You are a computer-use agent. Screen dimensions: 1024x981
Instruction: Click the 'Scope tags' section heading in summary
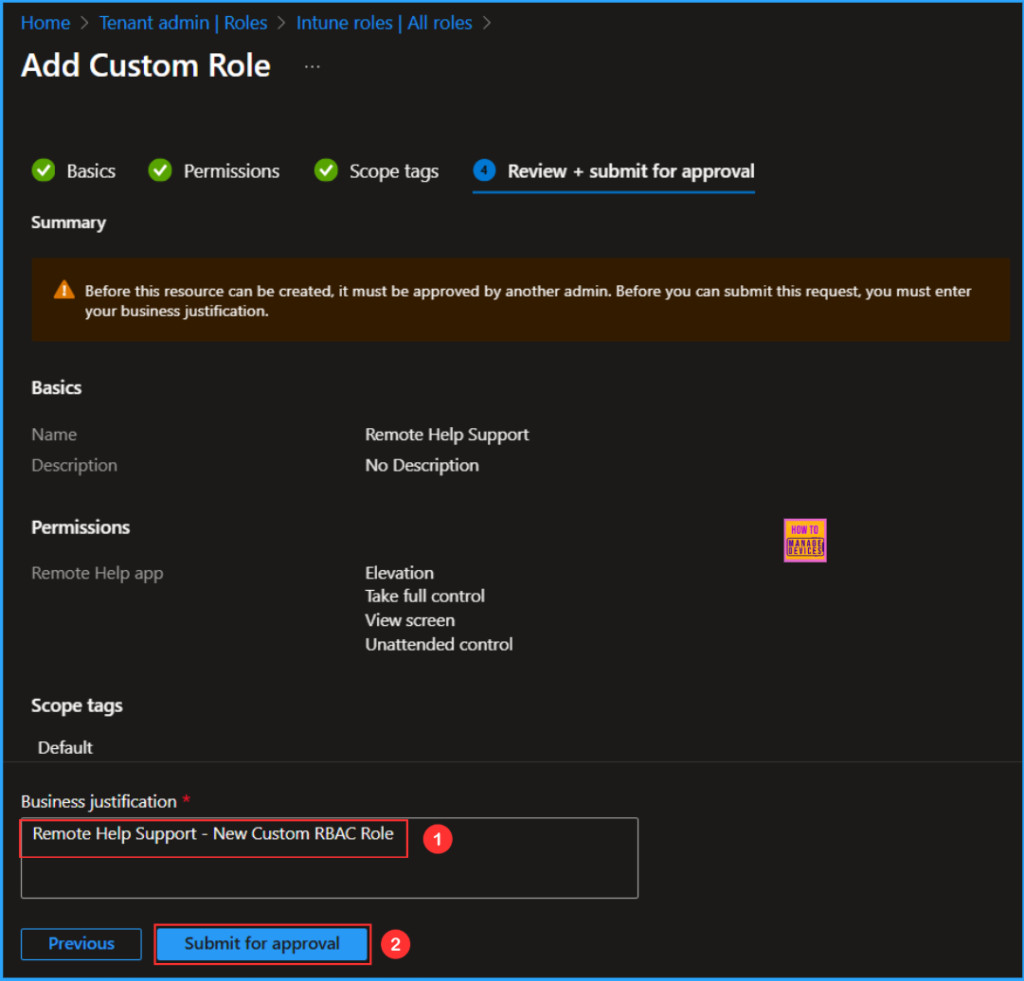77,705
